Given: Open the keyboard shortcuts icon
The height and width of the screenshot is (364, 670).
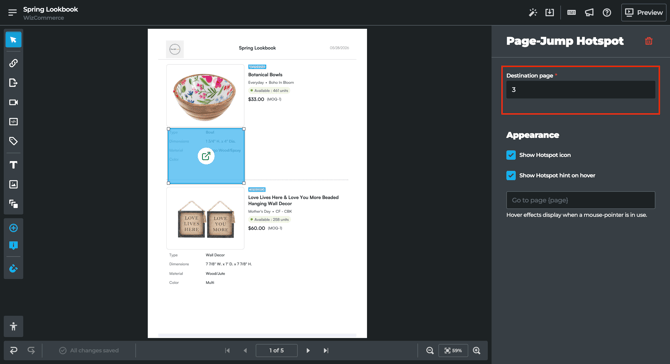Looking at the screenshot, I should point(571,13).
